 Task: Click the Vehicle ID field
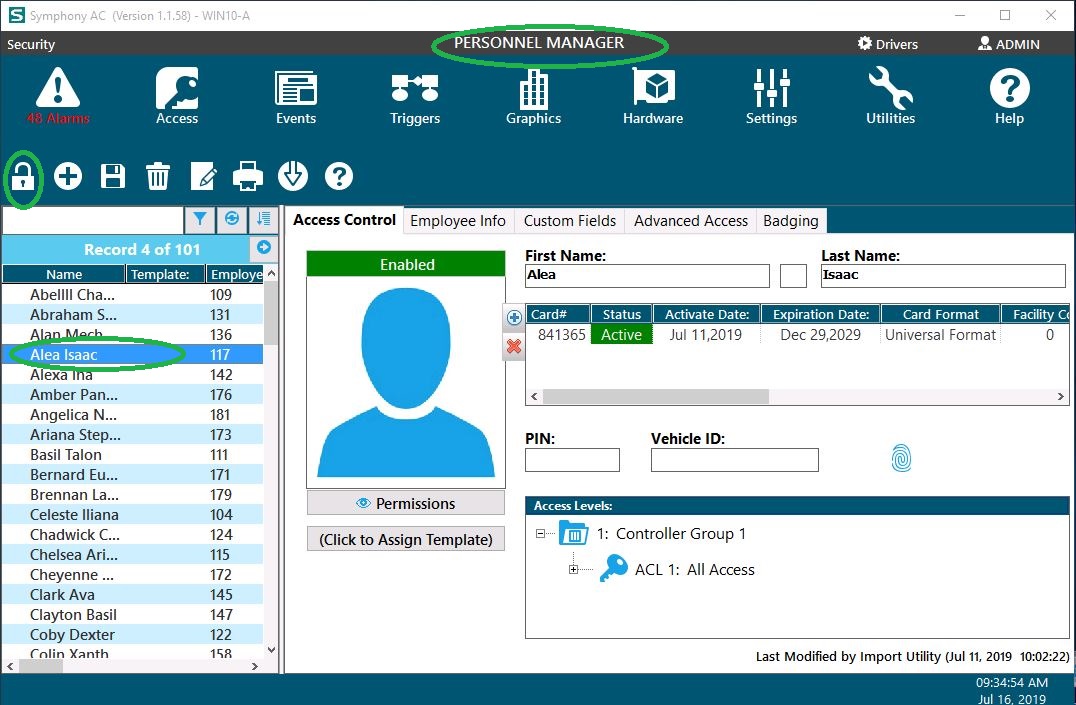[x=734, y=459]
